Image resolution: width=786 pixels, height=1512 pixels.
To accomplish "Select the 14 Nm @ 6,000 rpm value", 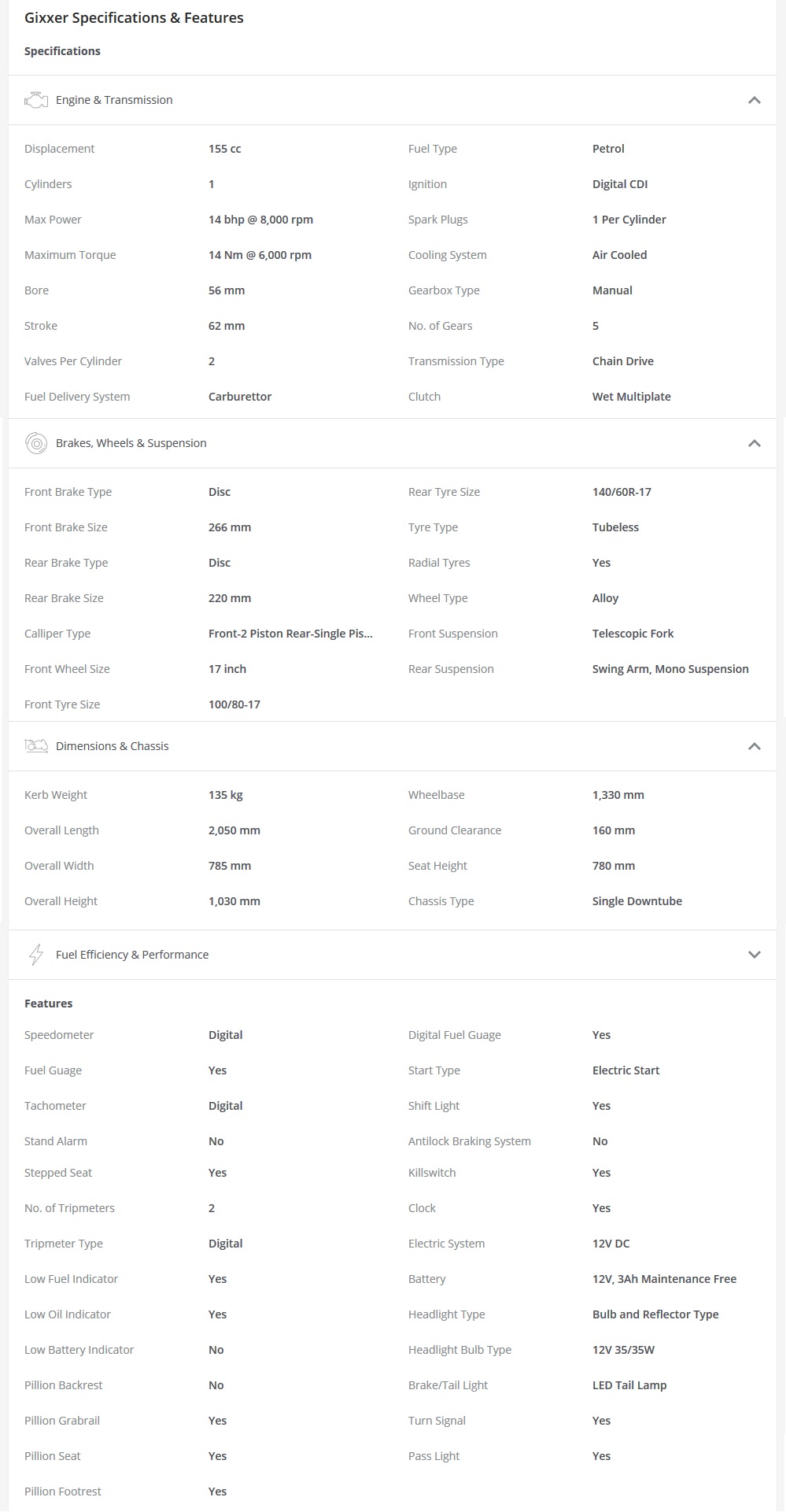I will (x=260, y=255).
